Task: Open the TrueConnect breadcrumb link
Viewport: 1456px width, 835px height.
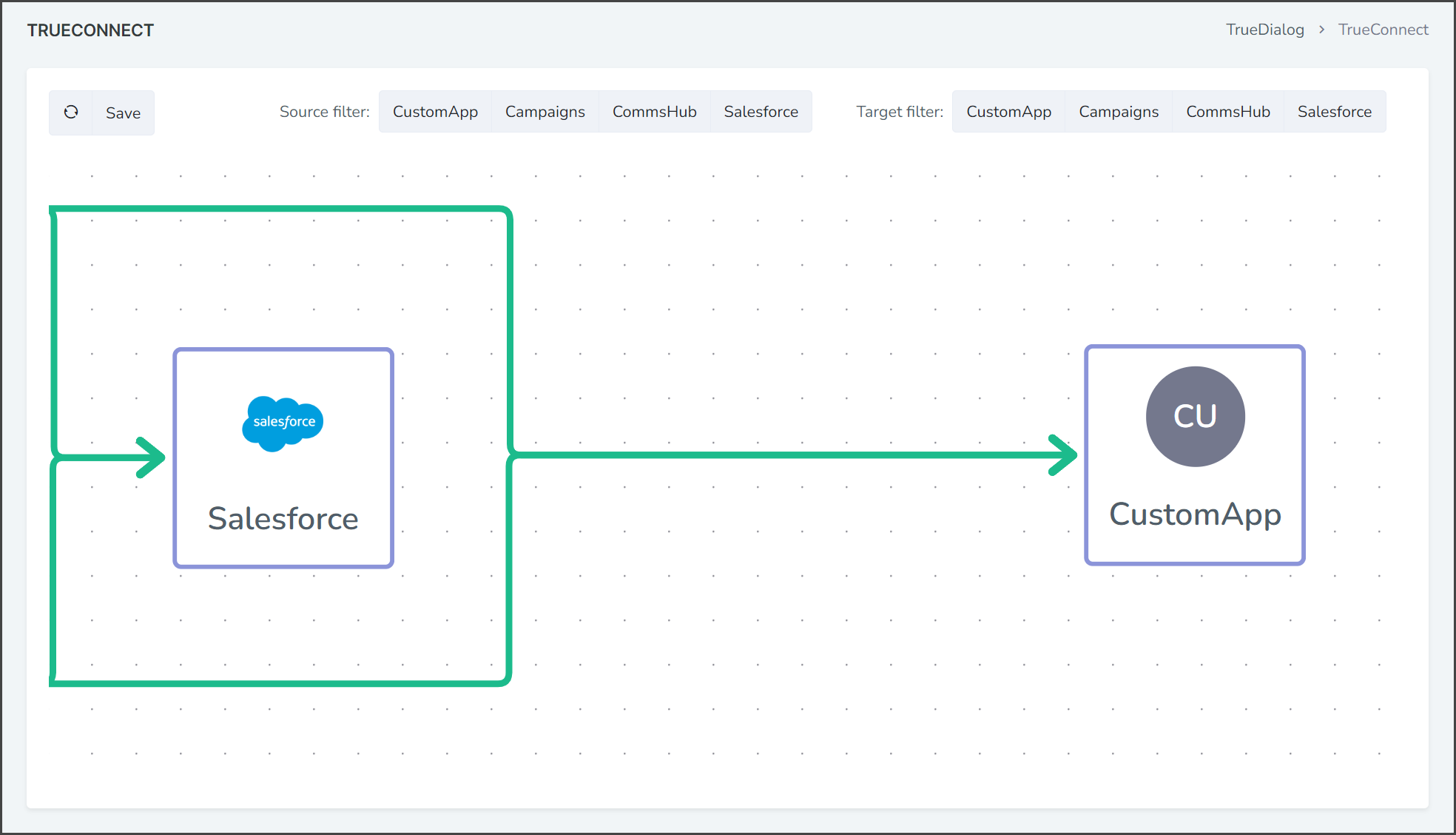Action: [x=1383, y=30]
